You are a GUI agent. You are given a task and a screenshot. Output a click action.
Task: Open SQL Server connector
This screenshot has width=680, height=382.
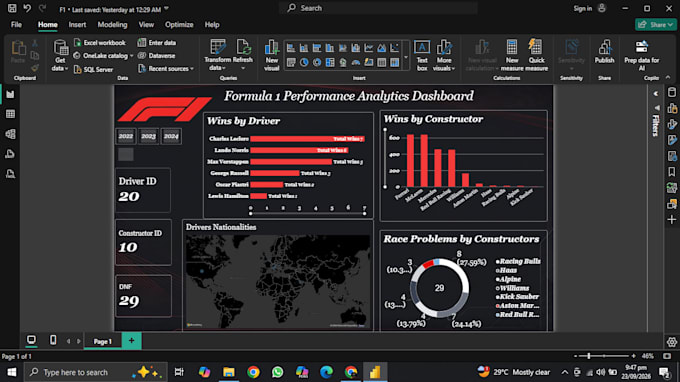click(x=94, y=69)
